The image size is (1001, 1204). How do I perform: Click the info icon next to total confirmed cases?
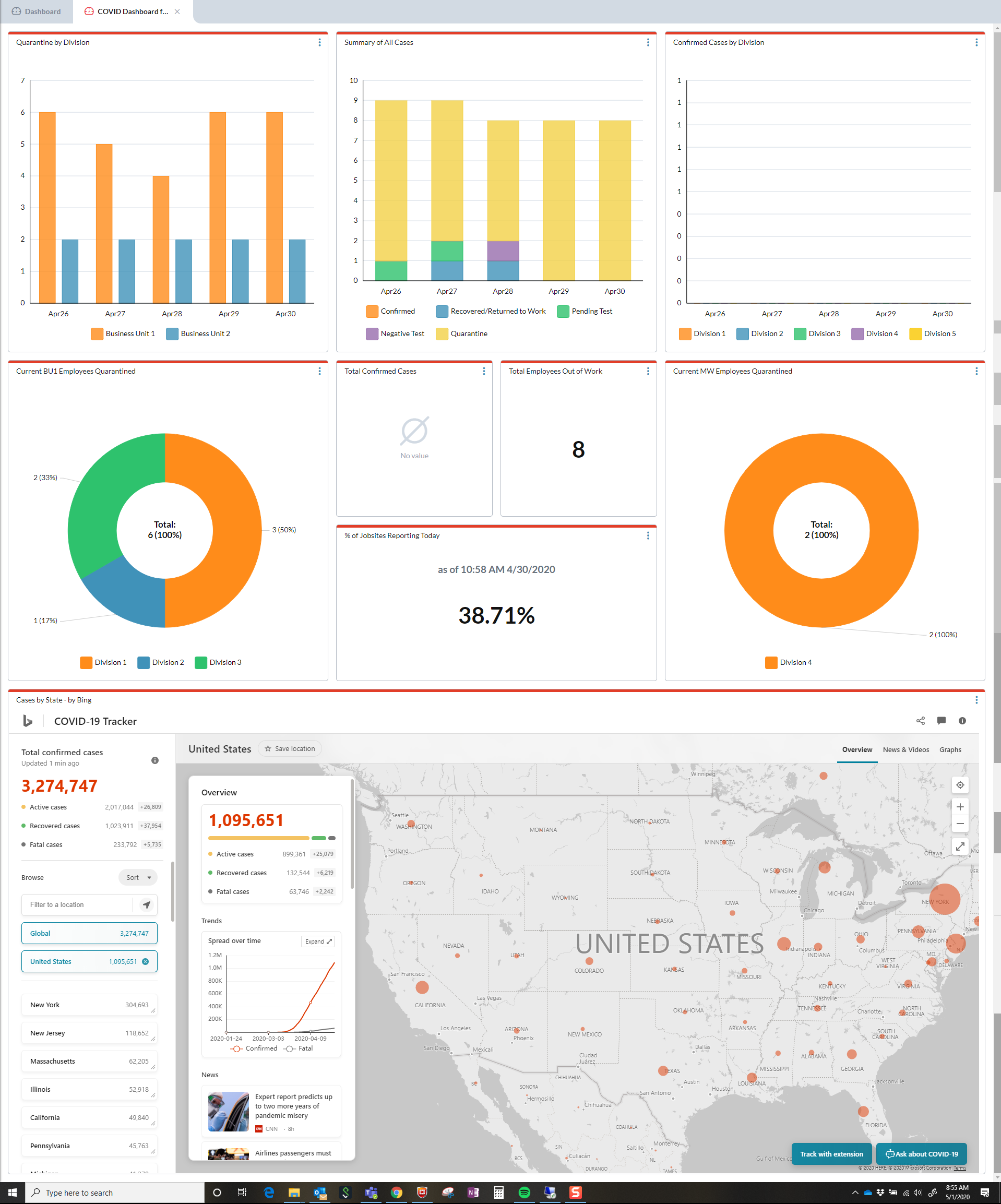(155, 761)
